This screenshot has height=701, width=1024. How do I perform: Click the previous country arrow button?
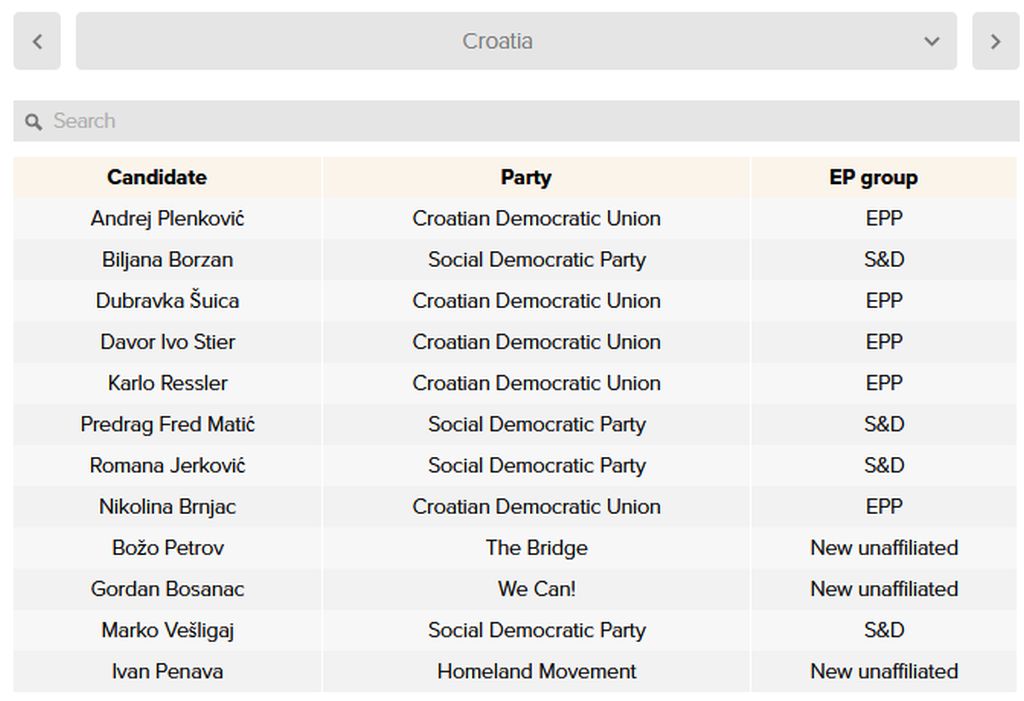tap(37, 41)
